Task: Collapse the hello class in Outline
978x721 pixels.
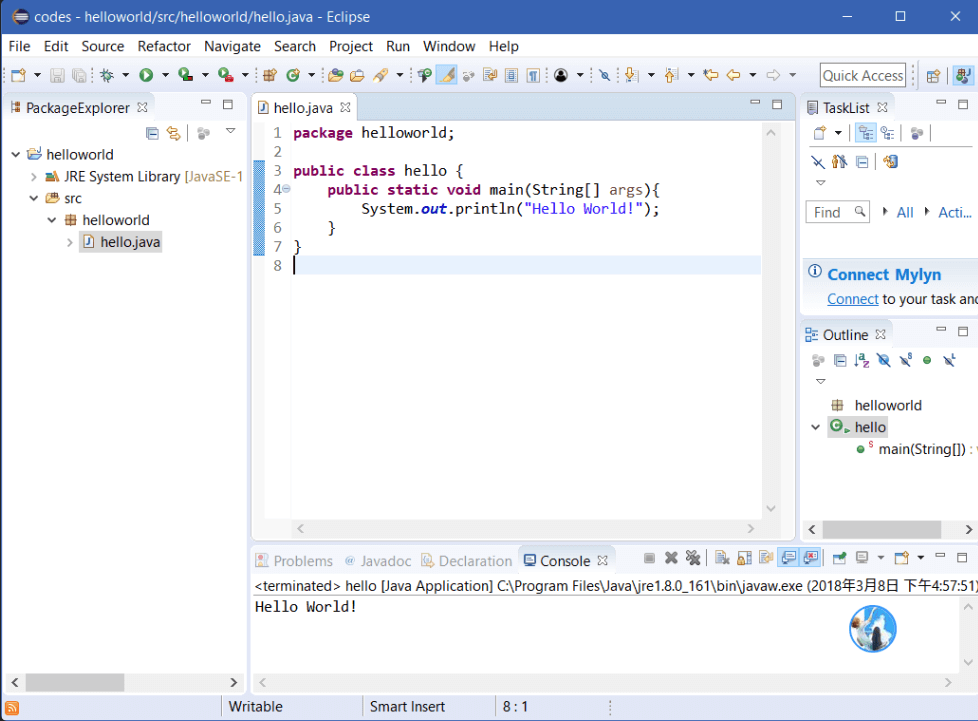Action: (815, 427)
